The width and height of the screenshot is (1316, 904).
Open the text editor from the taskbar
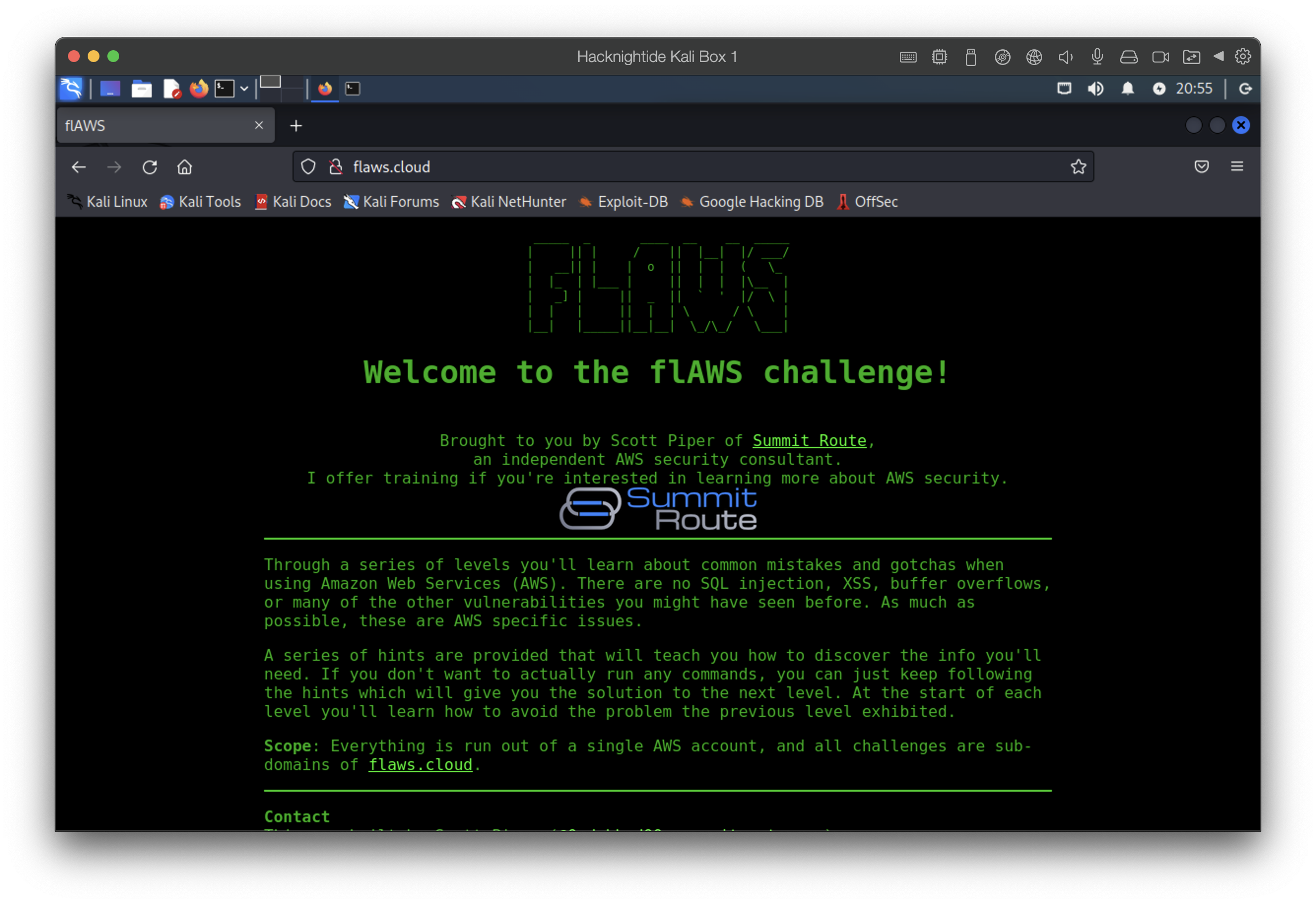172,88
